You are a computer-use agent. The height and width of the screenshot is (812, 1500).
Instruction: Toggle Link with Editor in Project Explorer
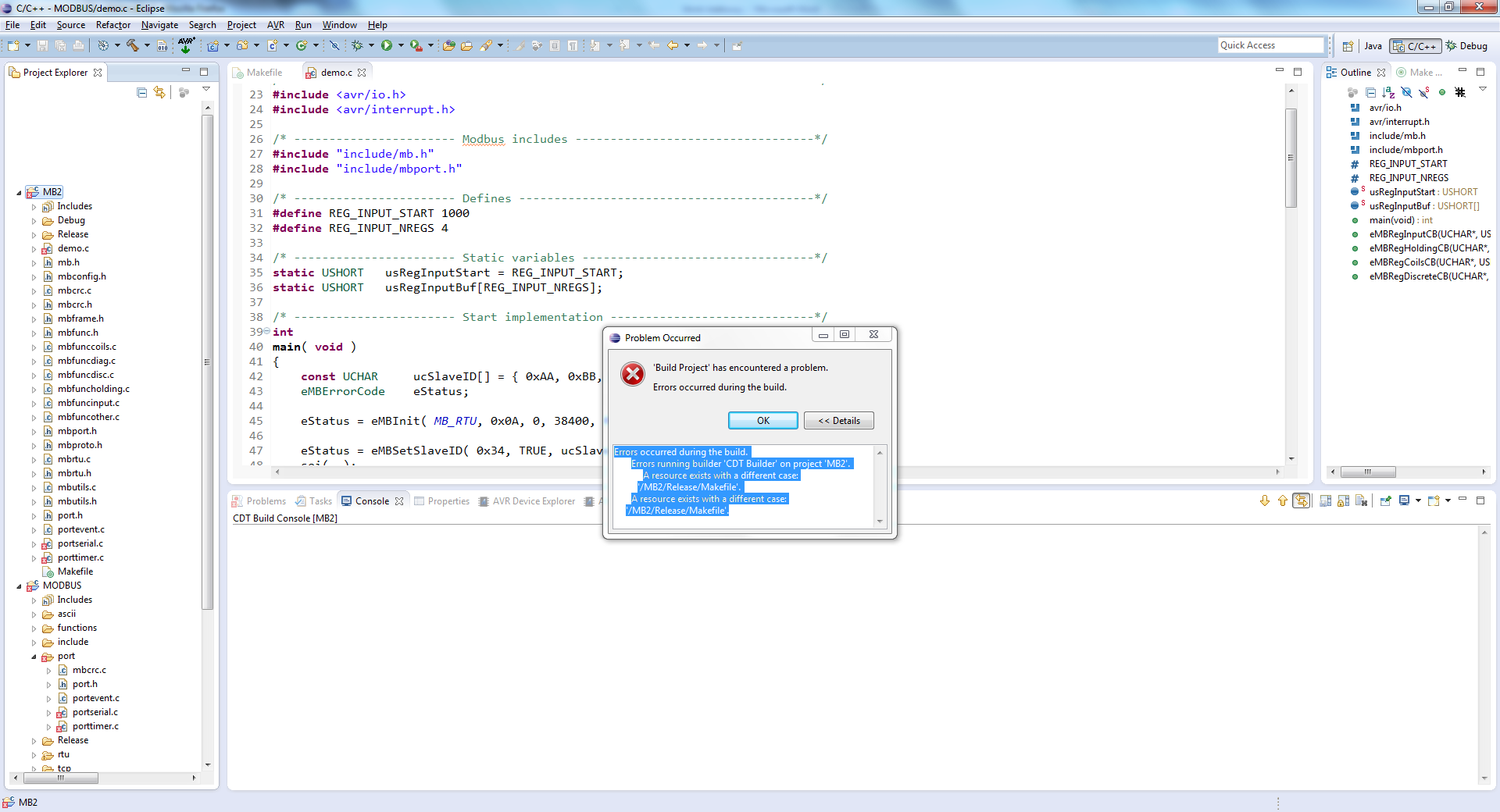coord(160,93)
